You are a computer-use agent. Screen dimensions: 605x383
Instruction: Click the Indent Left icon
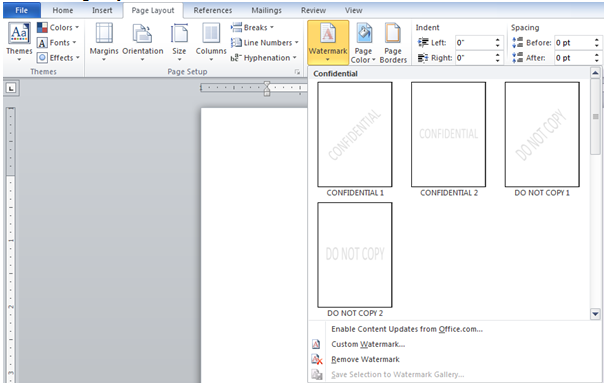[423, 42]
